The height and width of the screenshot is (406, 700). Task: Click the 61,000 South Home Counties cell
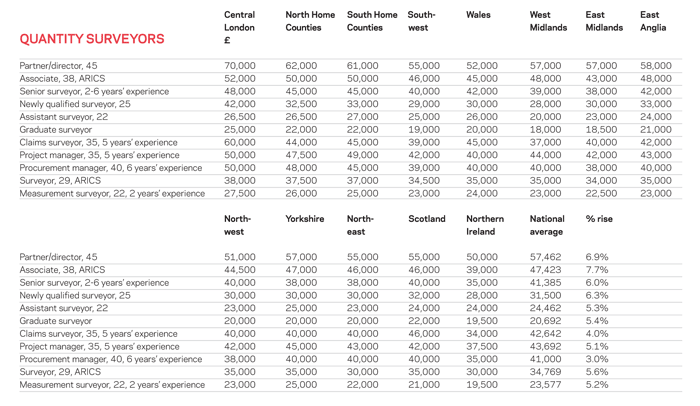(362, 65)
